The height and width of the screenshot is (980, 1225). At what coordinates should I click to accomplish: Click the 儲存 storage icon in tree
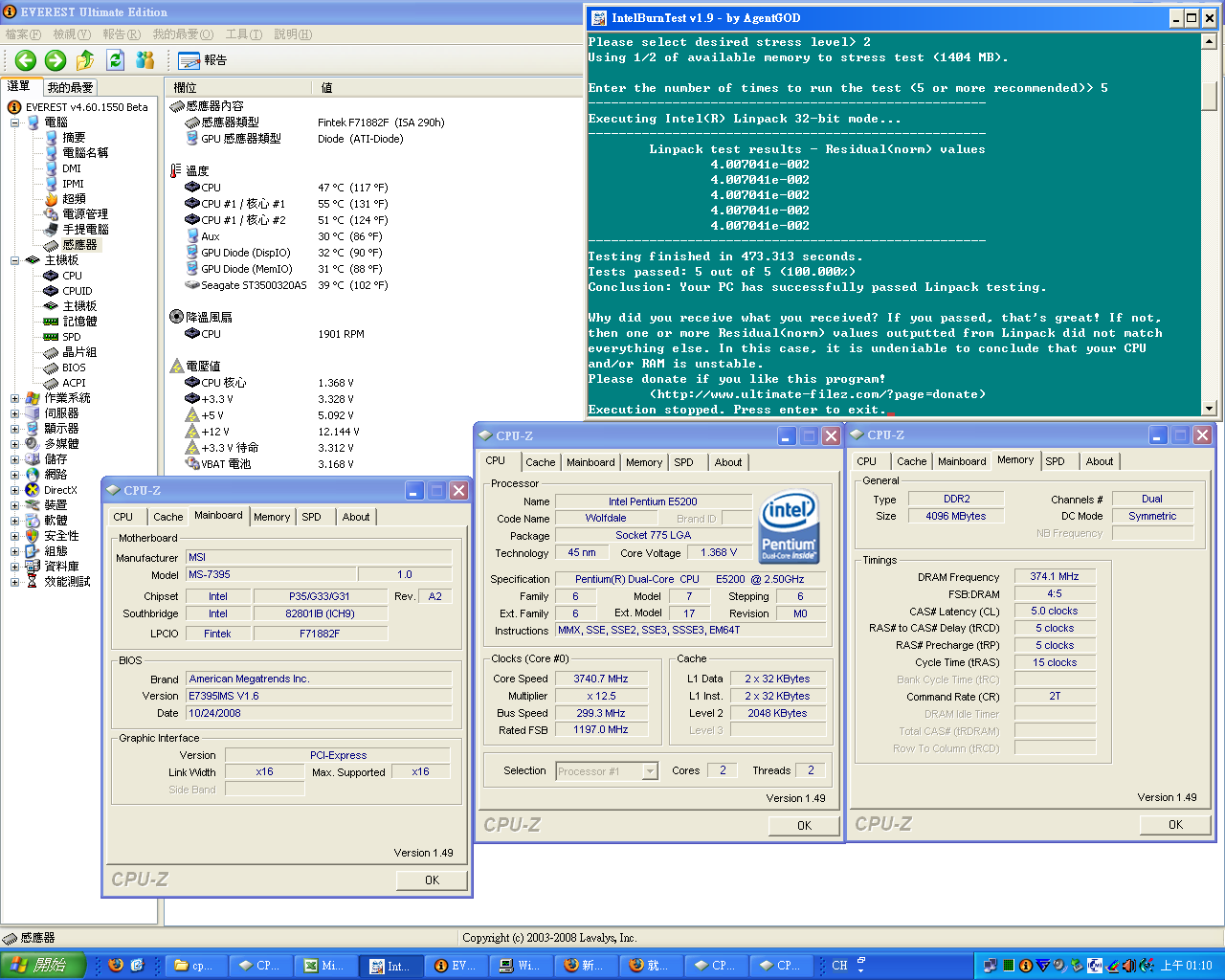click(x=33, y=459)
